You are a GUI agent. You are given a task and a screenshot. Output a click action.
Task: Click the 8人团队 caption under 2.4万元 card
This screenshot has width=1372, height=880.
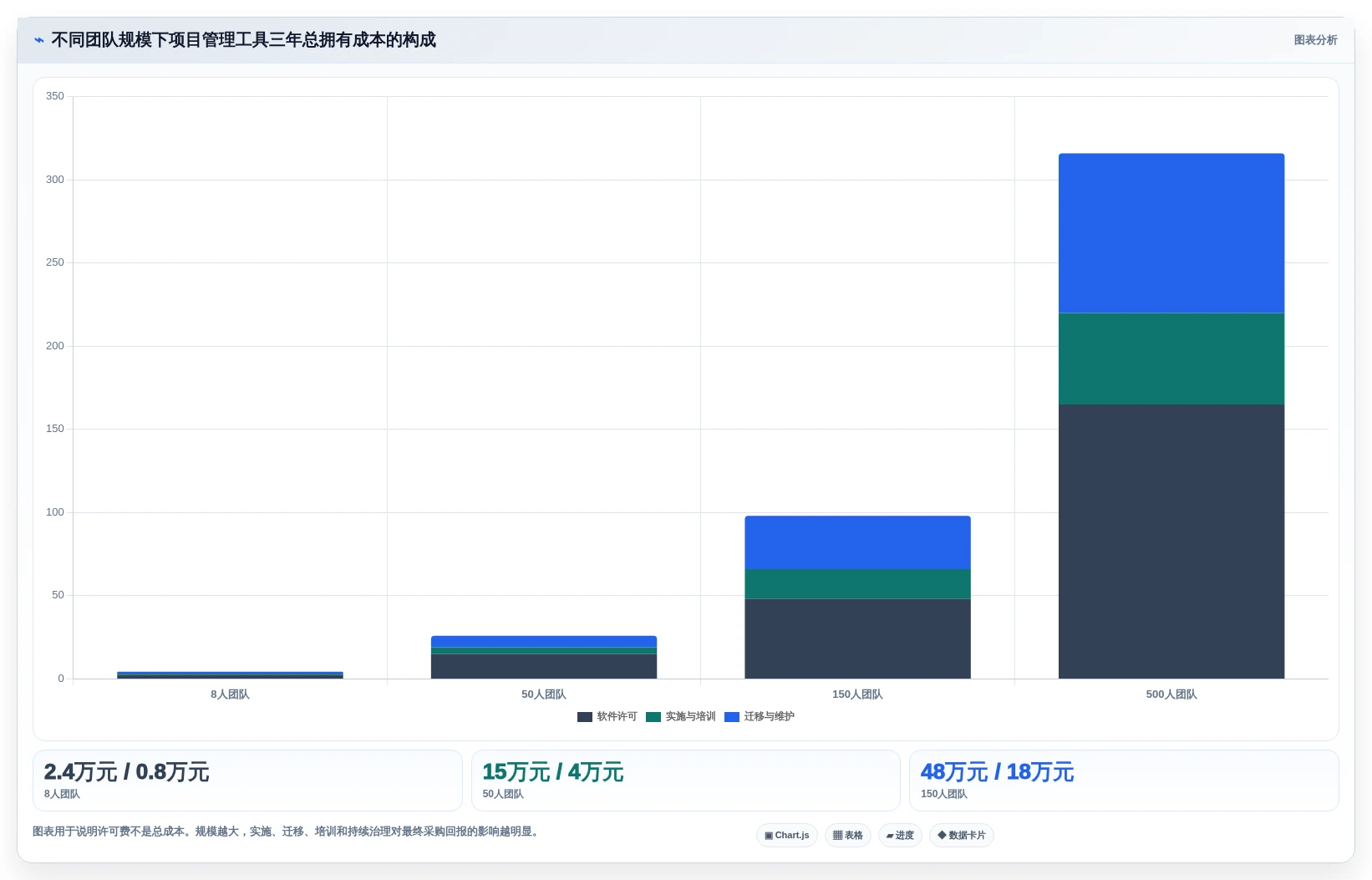[x=62, y=794]
